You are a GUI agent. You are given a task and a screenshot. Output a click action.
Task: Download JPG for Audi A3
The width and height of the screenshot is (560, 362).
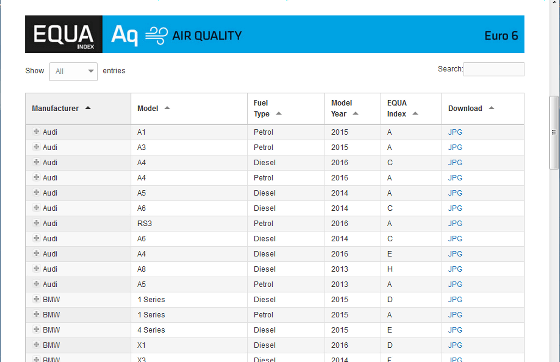455,147
